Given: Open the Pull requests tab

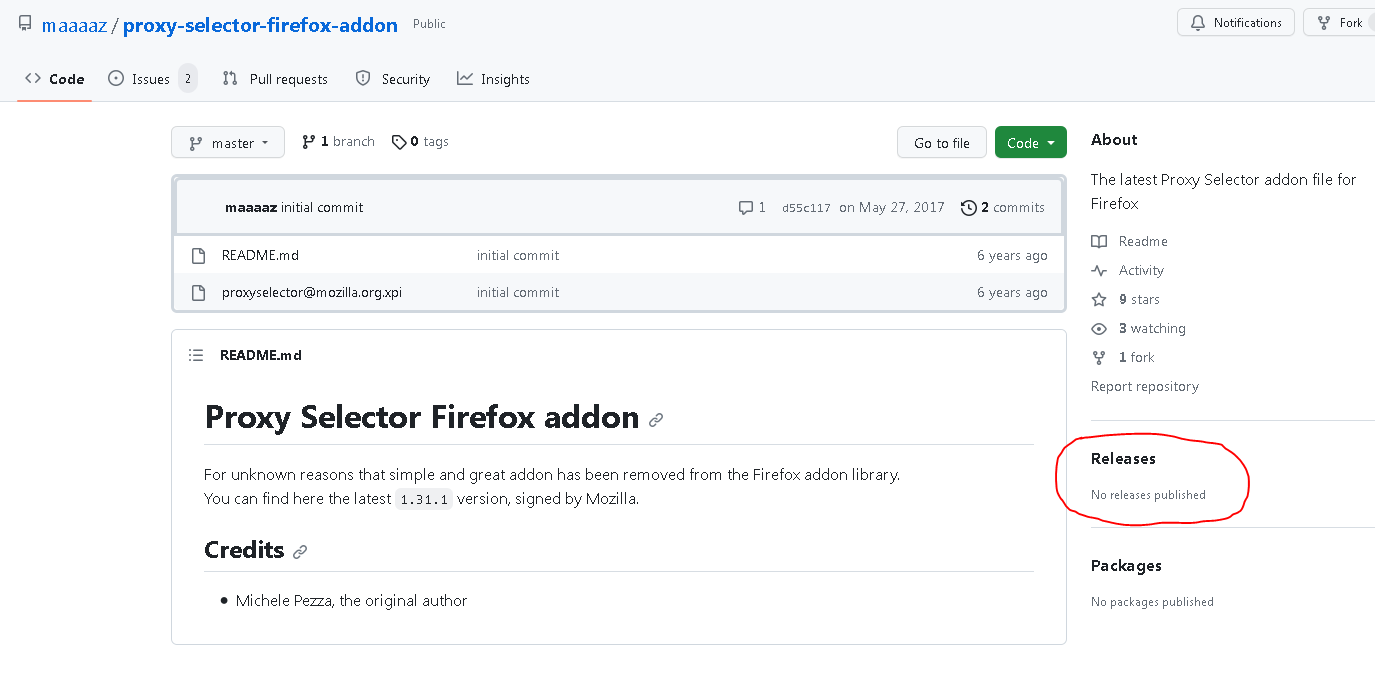Looking at the screenshot, I should [275, 79].
